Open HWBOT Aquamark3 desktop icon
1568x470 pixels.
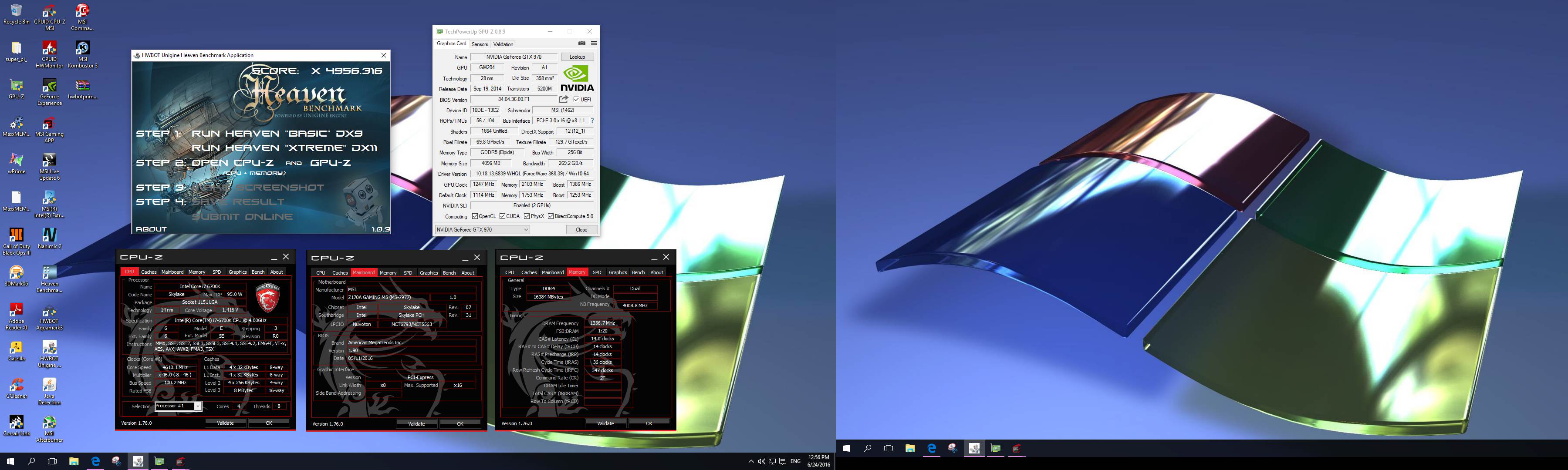point(49,317)
